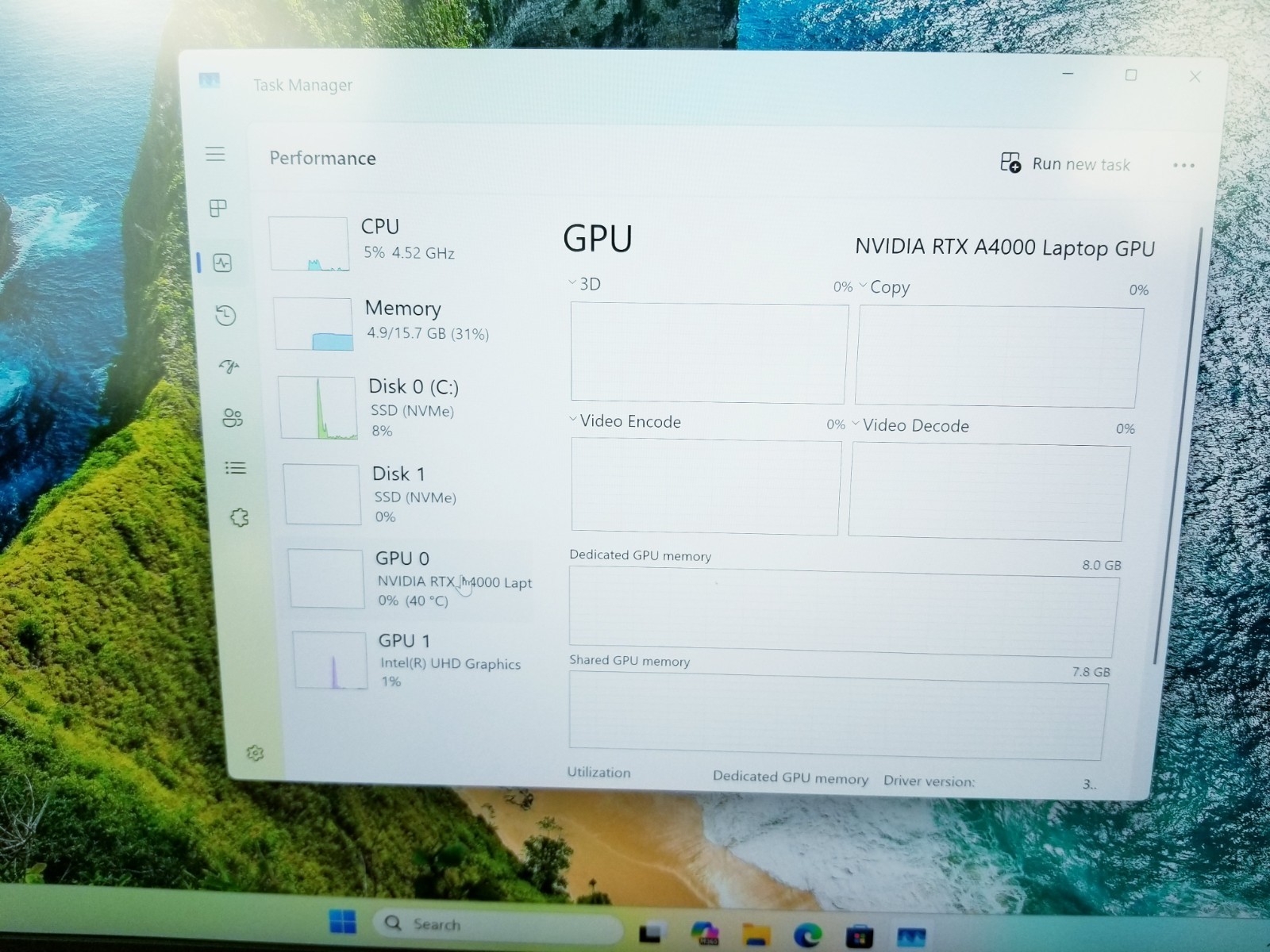Open Copilot from the taskbar

click(704, 935)
